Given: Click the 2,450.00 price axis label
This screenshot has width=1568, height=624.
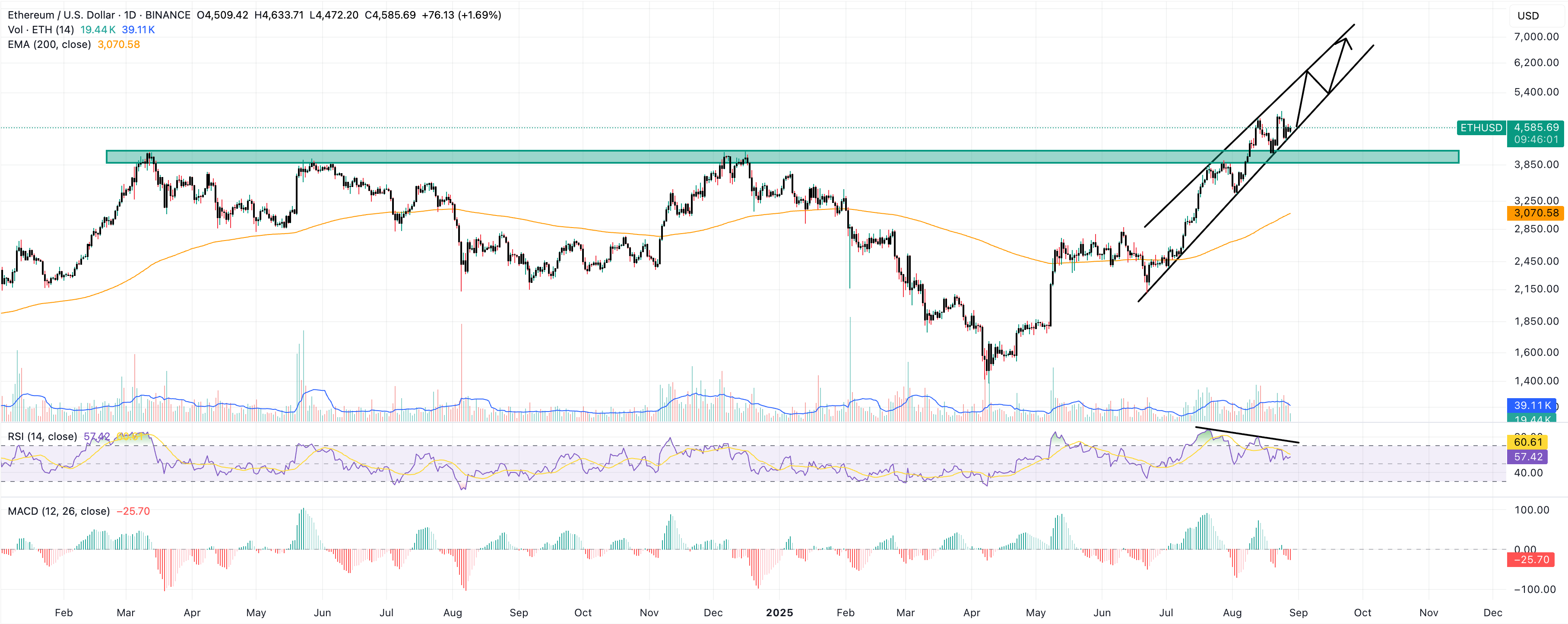Looking at the screenshot, I should pyautogui.click(x=1536, y=261).
